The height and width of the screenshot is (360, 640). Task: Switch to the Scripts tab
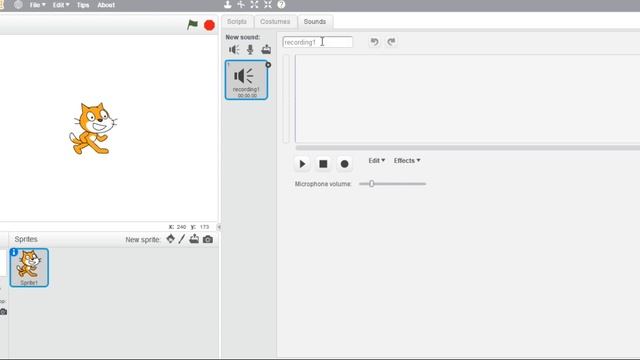(x=237, y=22)
